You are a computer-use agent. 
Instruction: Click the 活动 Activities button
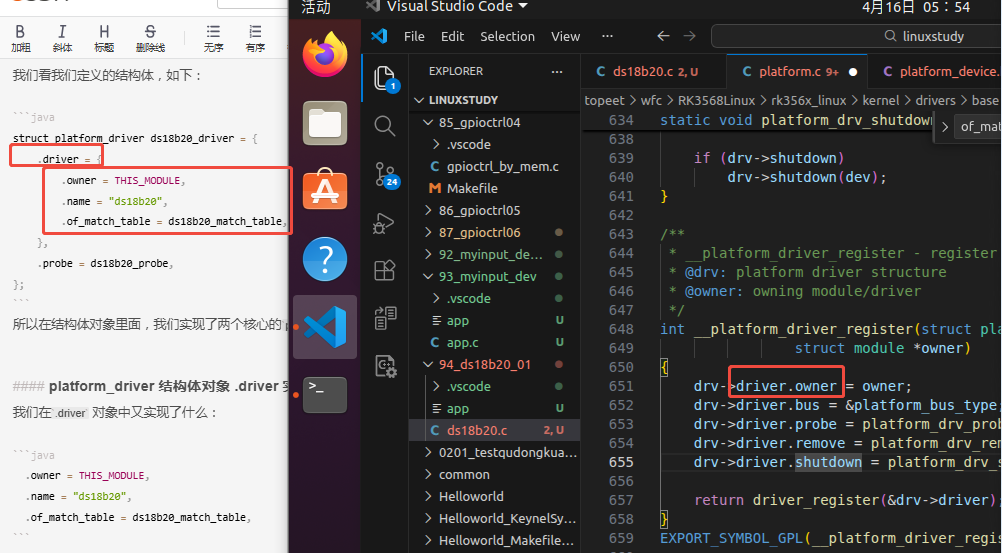tap(316, 7)
